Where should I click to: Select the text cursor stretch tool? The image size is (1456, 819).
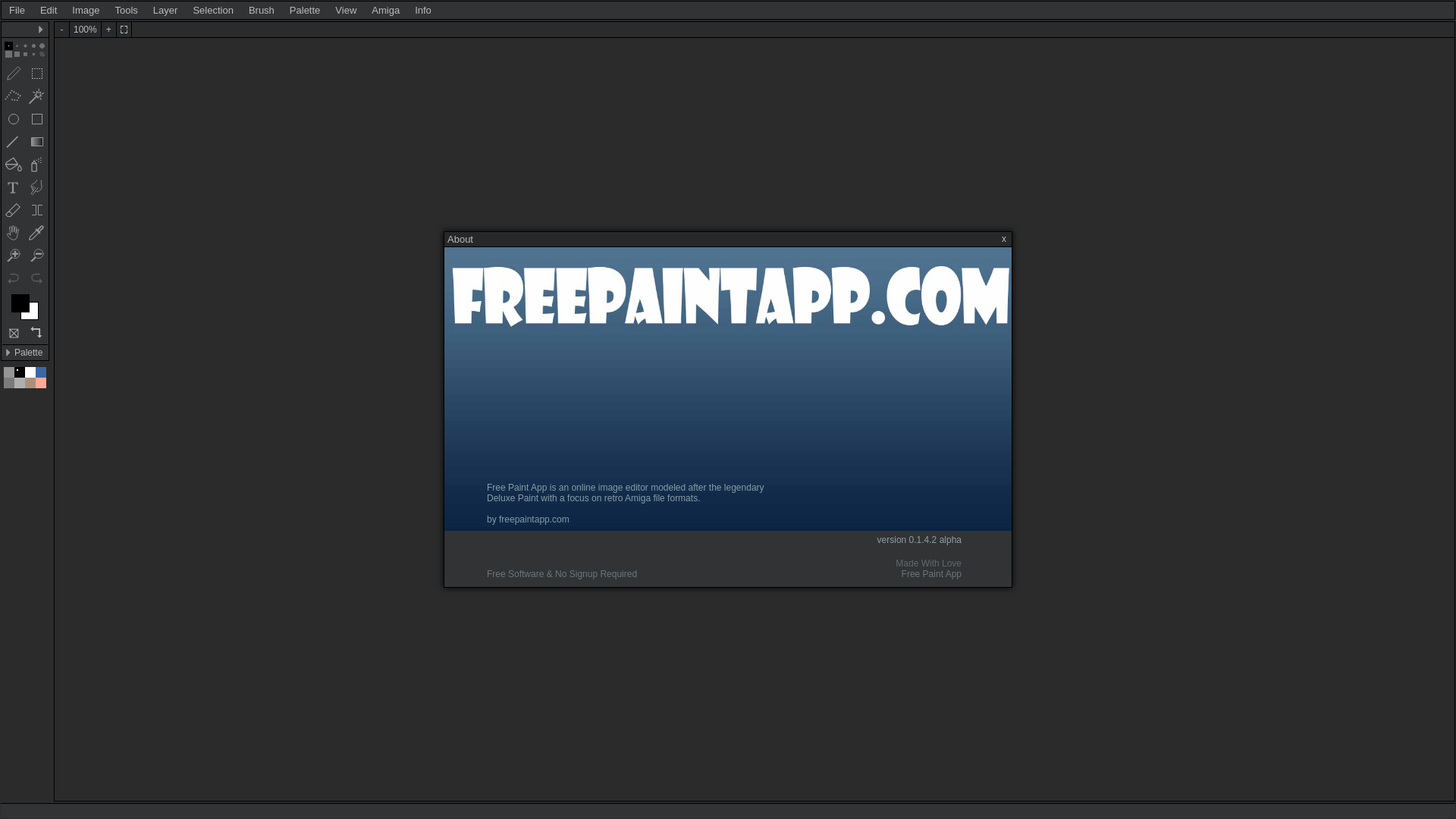pos(37,210)
